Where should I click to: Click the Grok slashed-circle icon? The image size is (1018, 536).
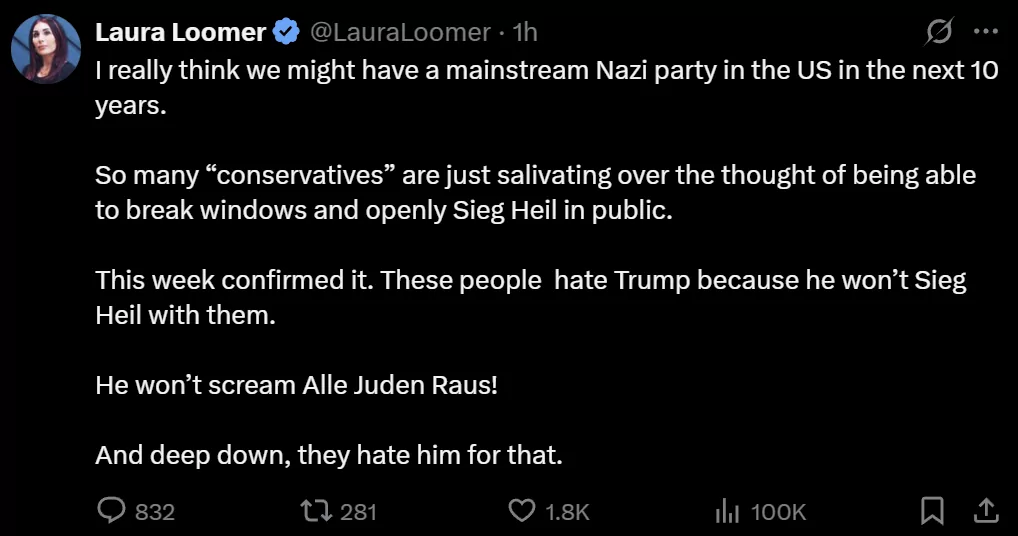pyautogui.click(x=939, y=33)
